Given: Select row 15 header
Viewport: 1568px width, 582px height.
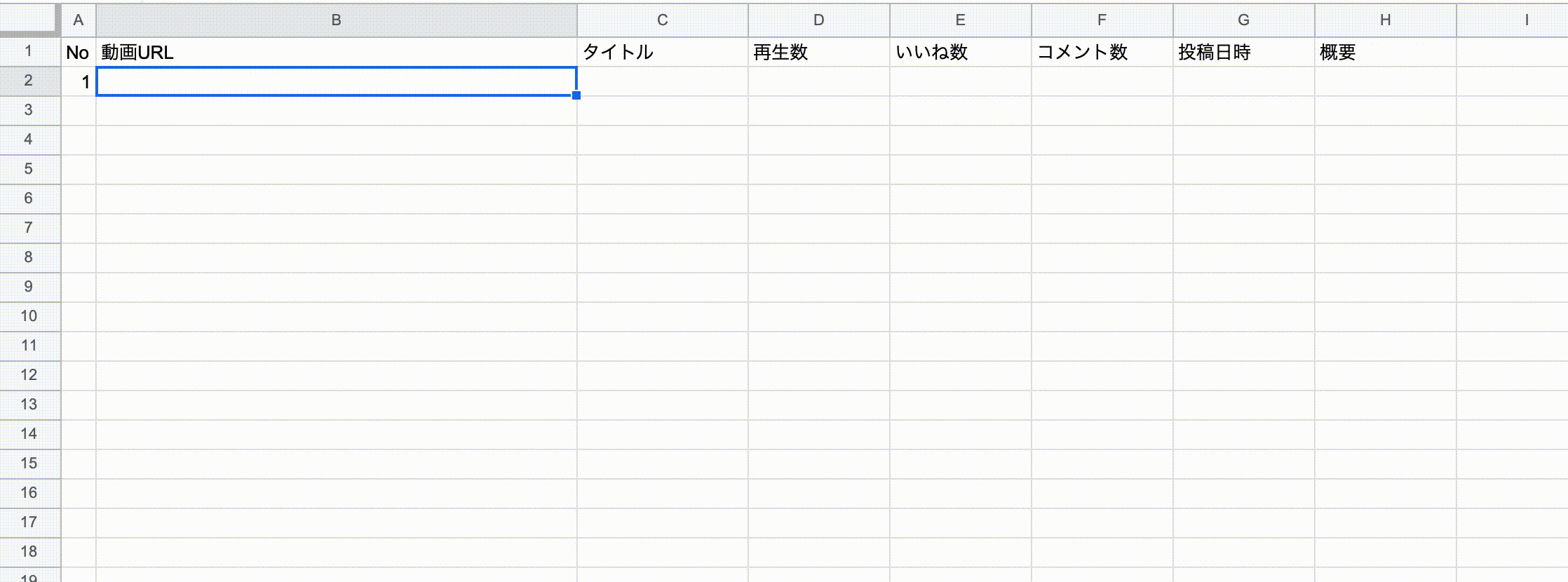Looking at the screenshot, I should point(30,464).
